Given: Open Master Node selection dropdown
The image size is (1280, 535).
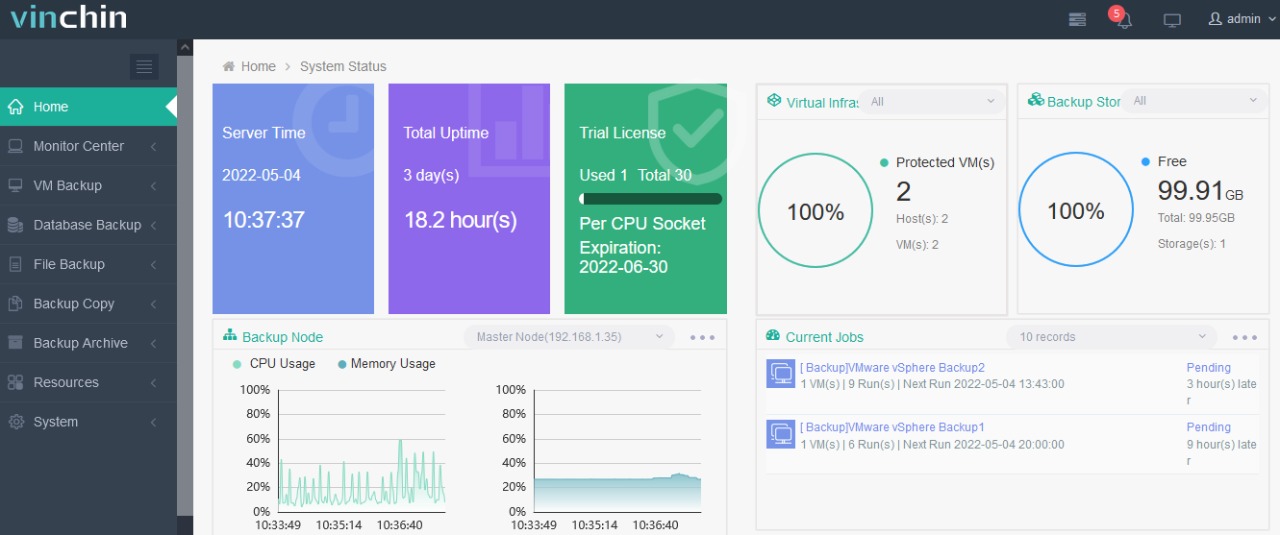Looking at the screenshot, I should (570, 337).
